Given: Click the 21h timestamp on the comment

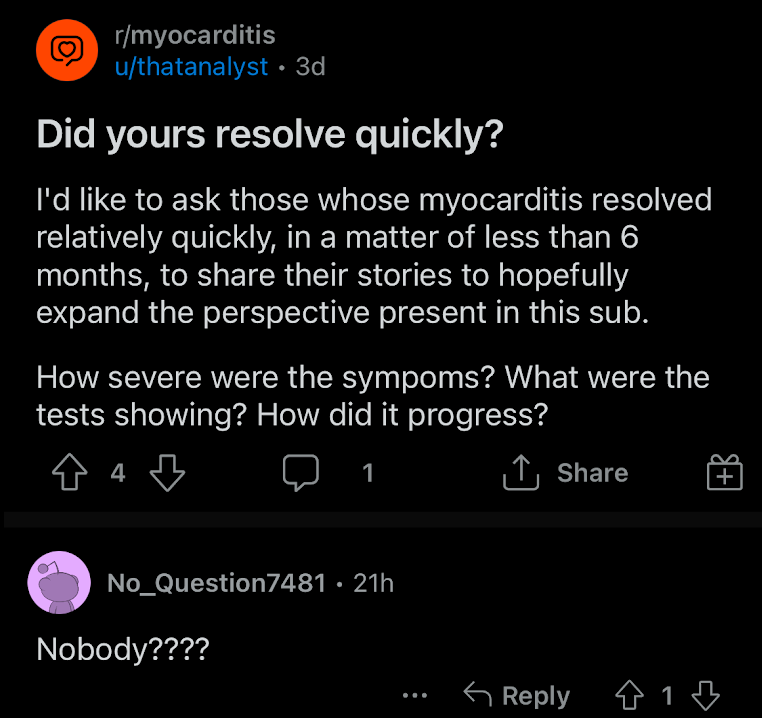Looking at the screenshot, I should tap(373, 583).
